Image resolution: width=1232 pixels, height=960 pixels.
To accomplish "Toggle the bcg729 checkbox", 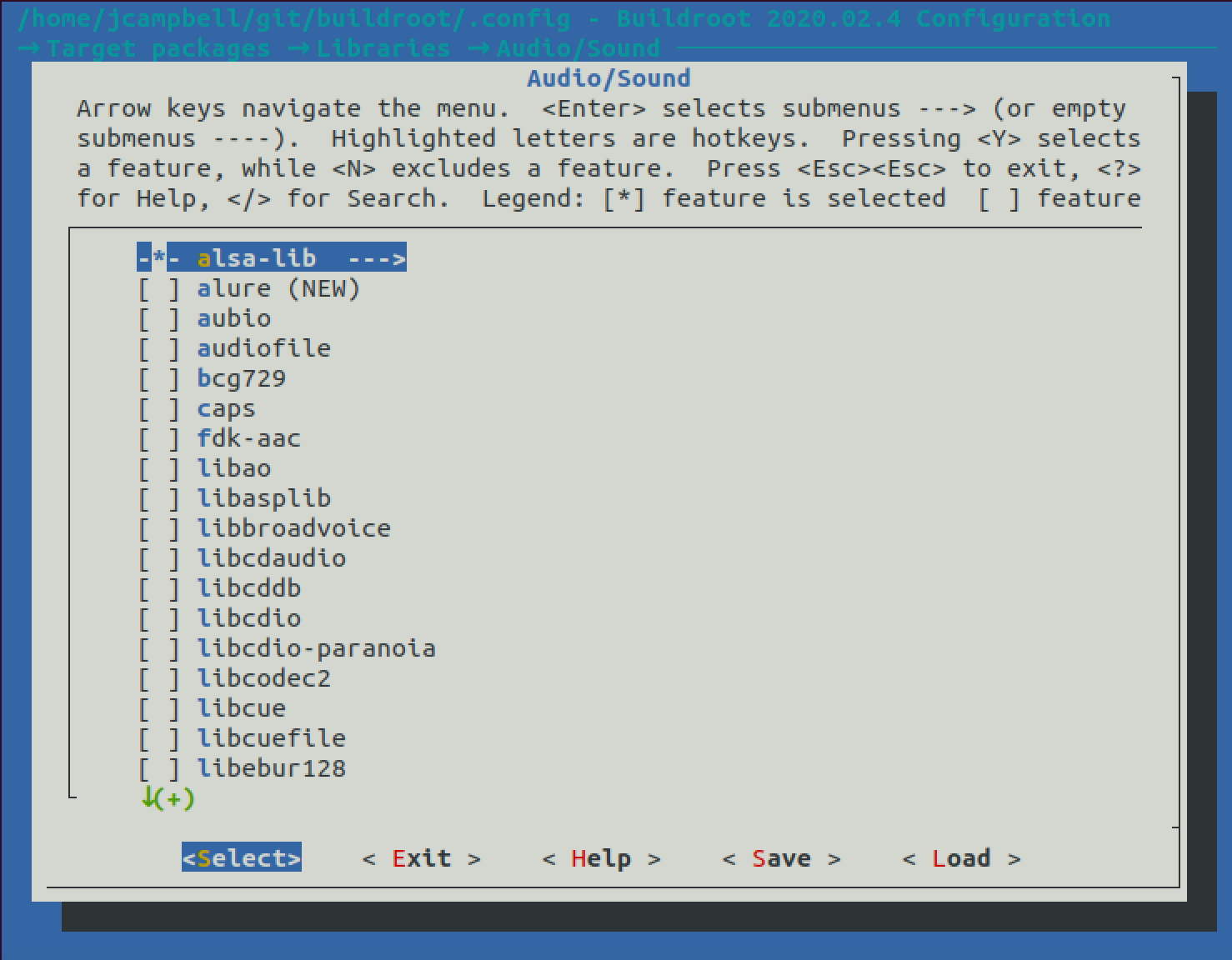I will 158,379.
